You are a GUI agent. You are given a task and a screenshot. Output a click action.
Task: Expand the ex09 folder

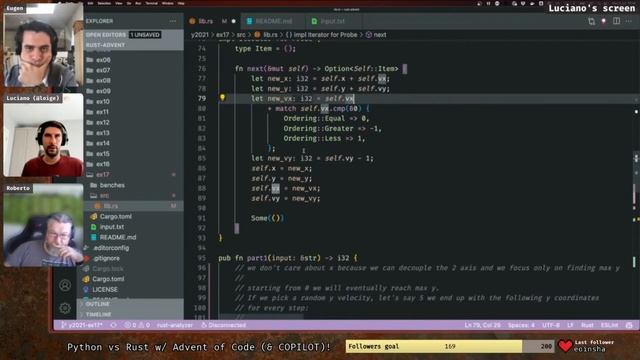99,91
